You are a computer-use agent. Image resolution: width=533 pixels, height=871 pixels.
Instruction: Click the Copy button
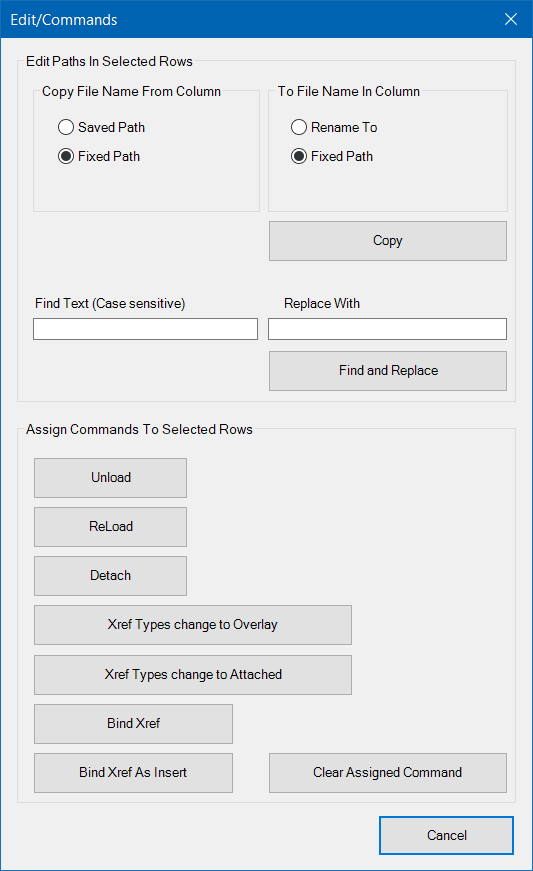point(388,241)
